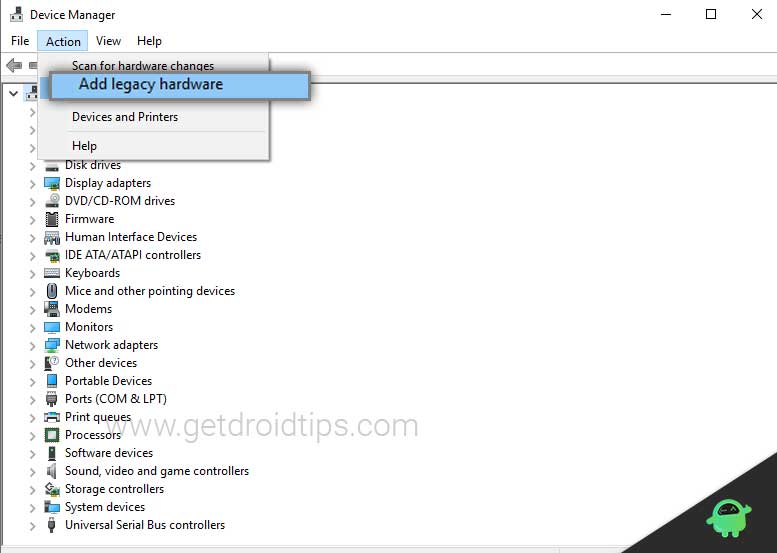Image resolution: width=777 pixels, height=553 pixels.
Task: Click the Network adapters icon
Action: click(x=52, y=345)
